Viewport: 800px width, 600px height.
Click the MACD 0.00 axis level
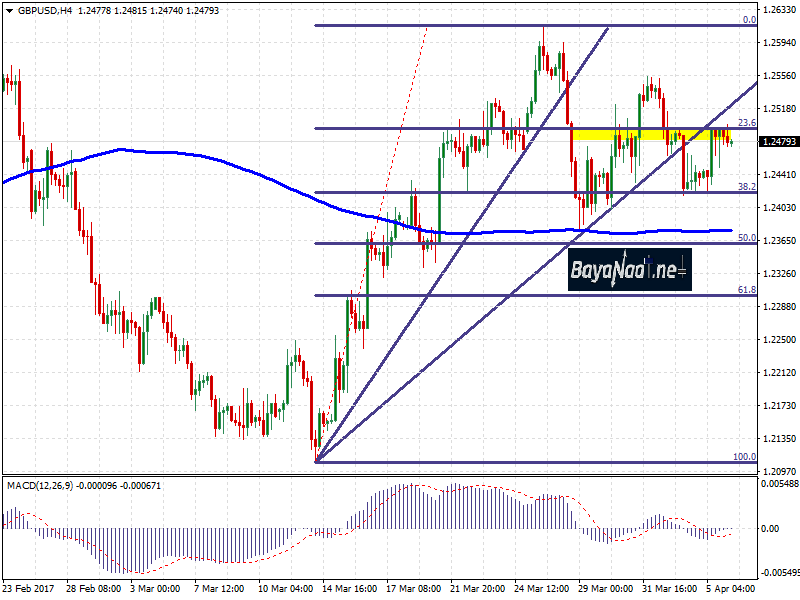point(772,528)
